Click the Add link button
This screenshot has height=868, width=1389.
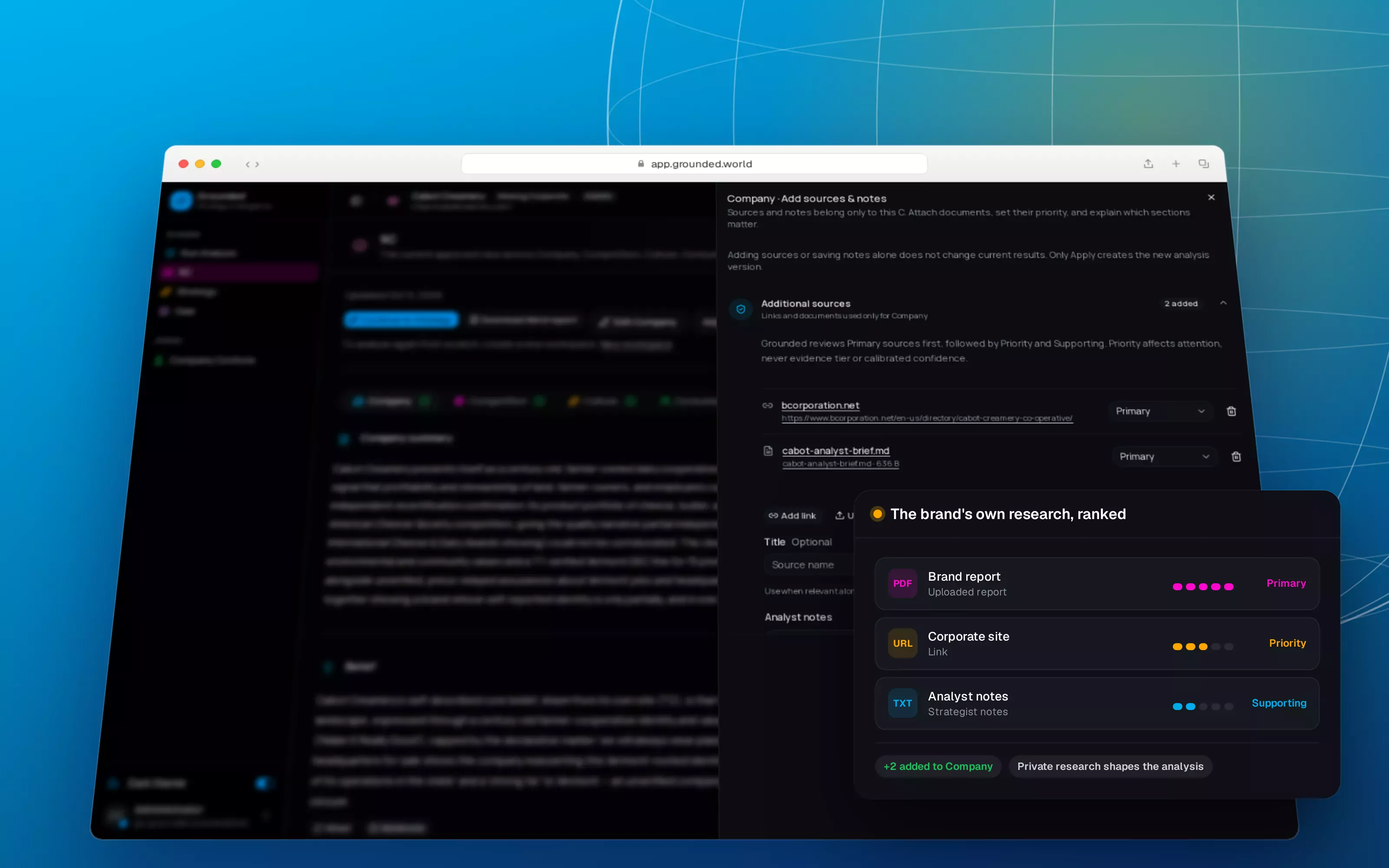pos(792,516)
